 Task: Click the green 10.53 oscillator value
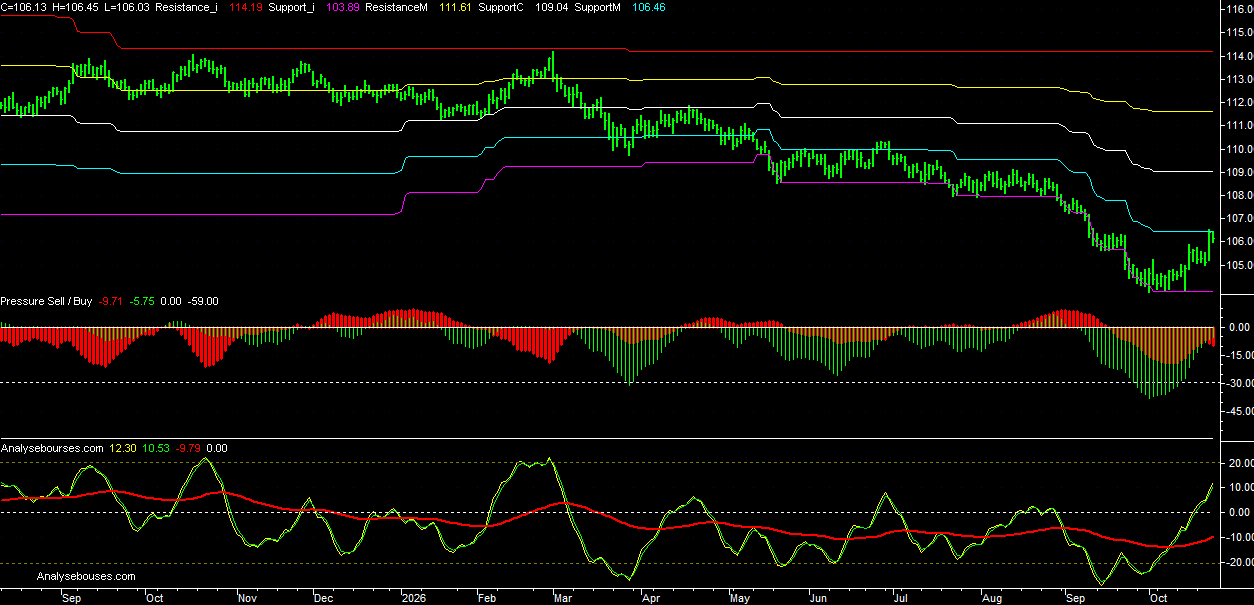[155, 448]
